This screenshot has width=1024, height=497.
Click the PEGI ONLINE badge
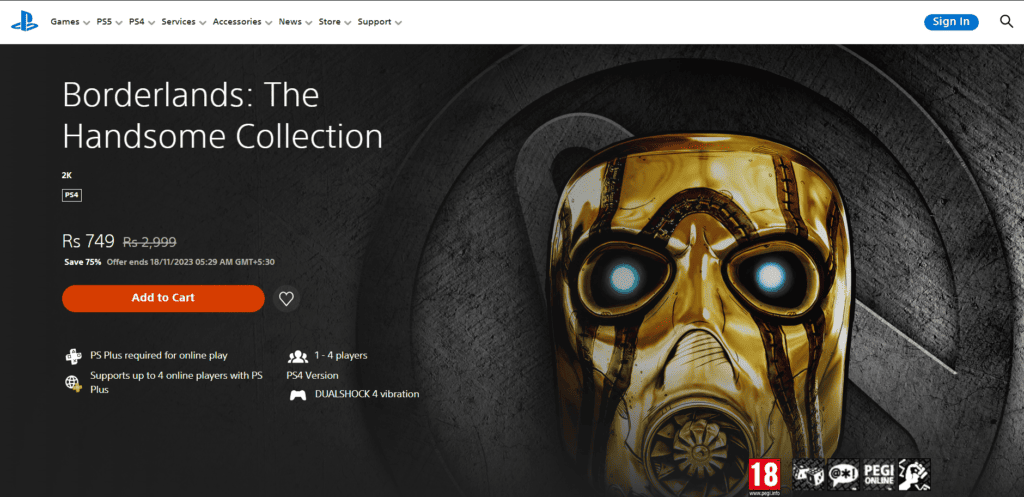[x=878, y=475]
